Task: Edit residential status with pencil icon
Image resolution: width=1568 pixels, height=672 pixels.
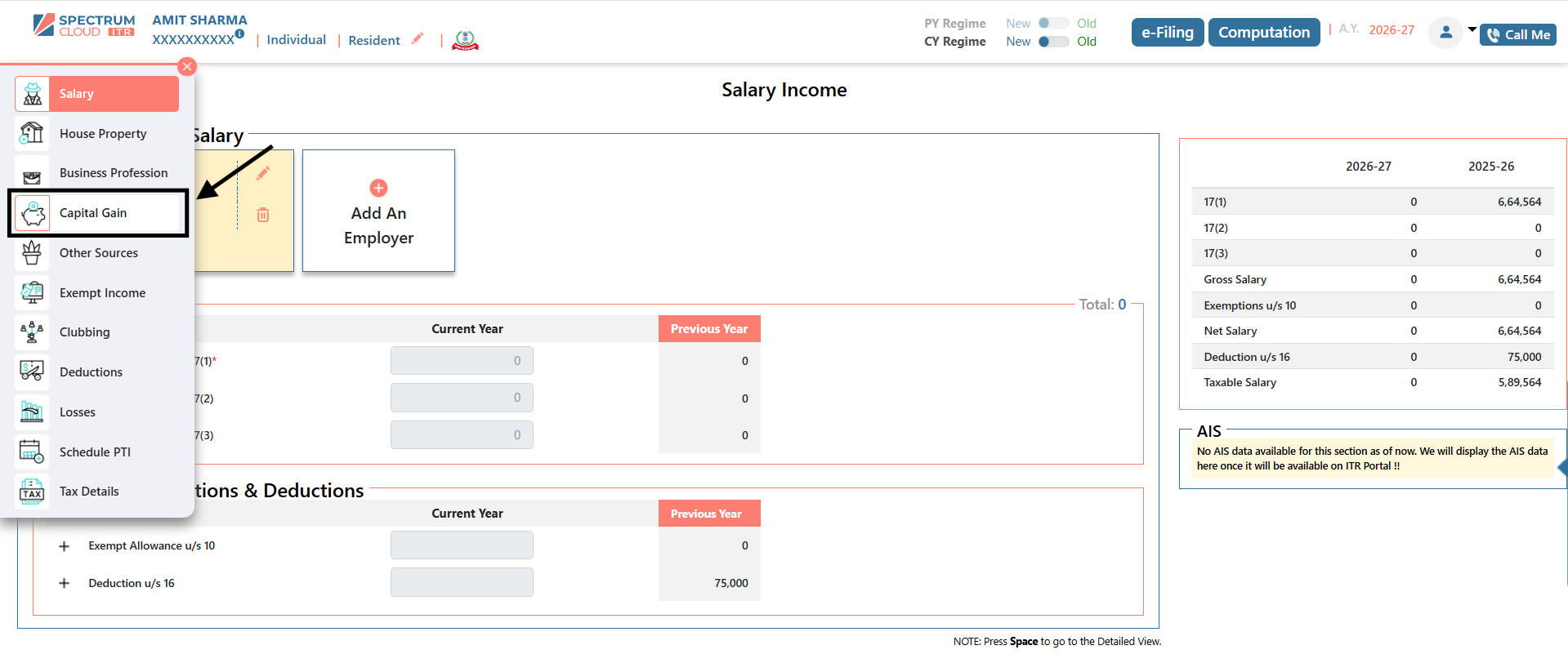Action: (418, 38)
